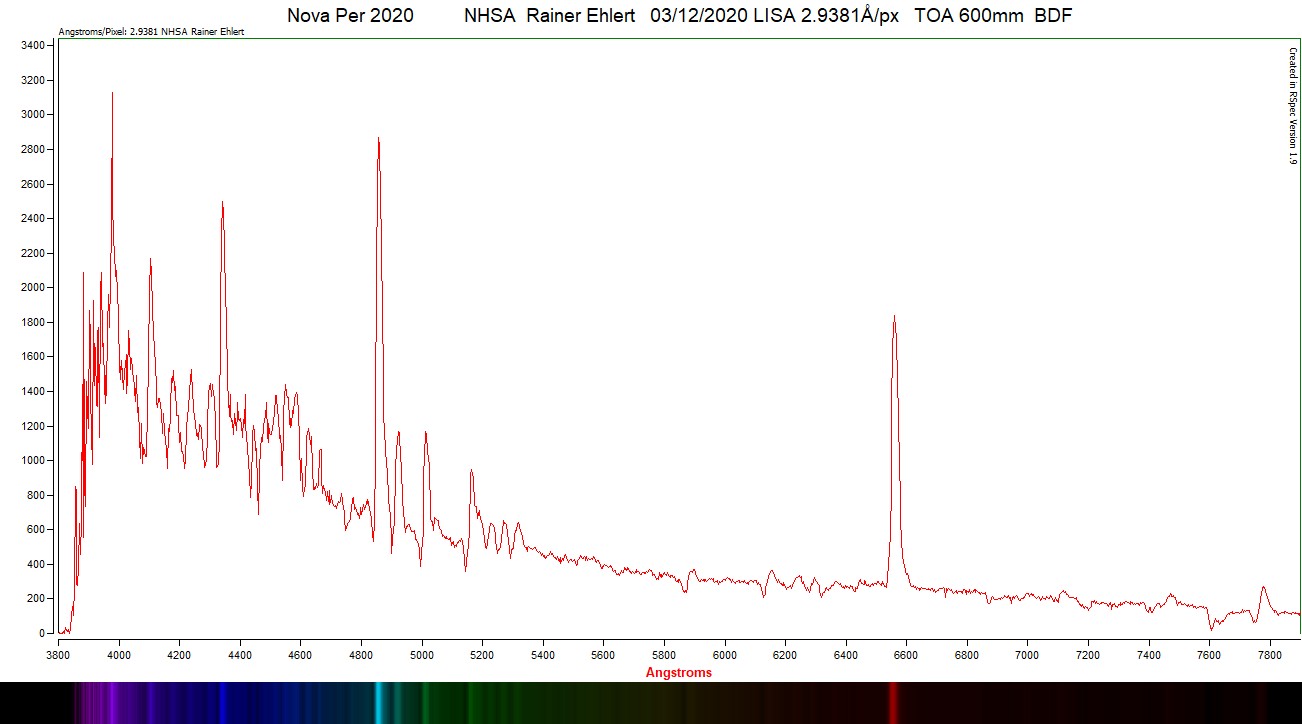The image size is (1302, 724).
Task: Click the red emission line in color strip
Action: click(x=893, y=703)
